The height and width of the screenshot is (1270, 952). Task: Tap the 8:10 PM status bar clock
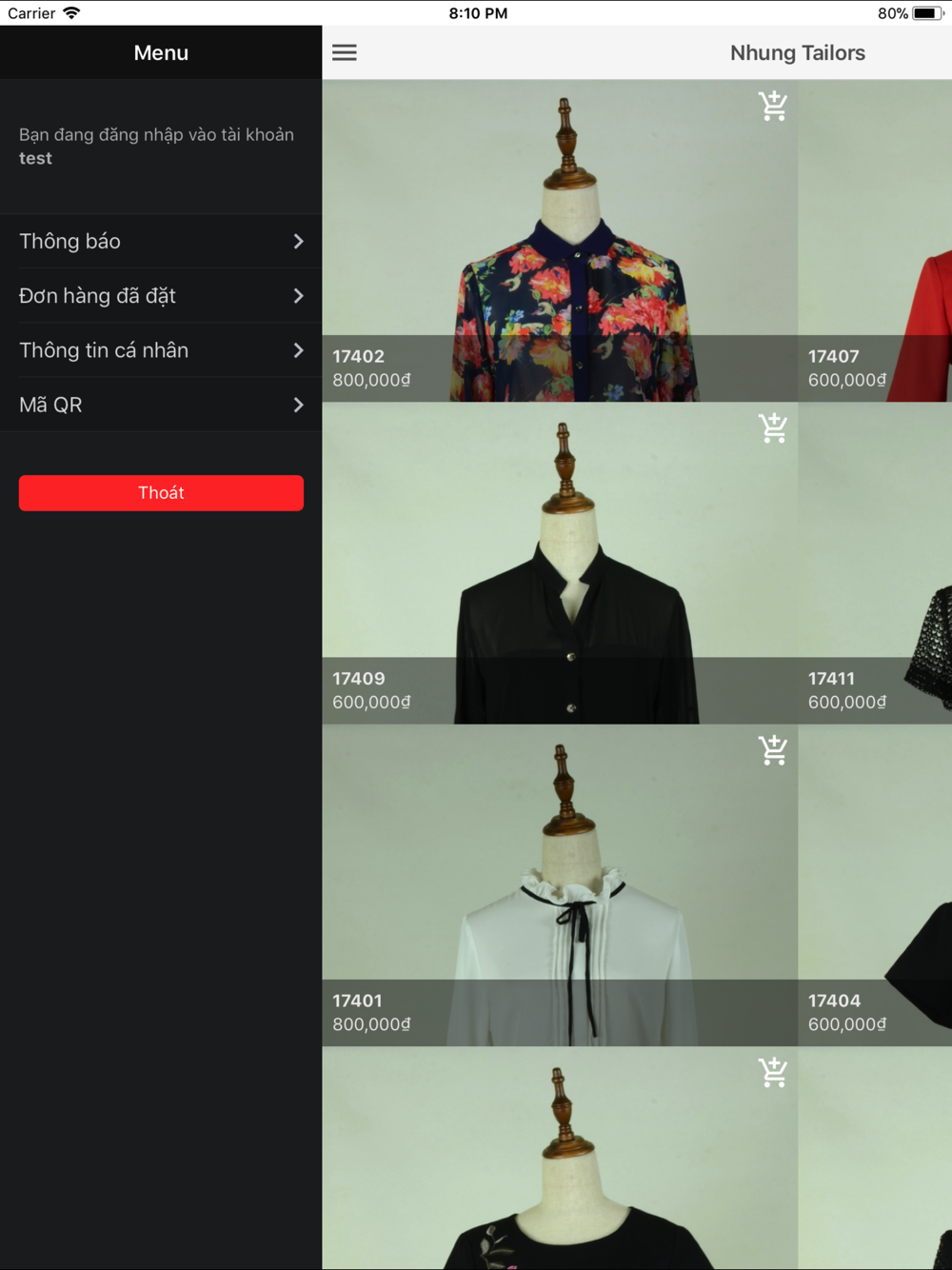point(478,13)
